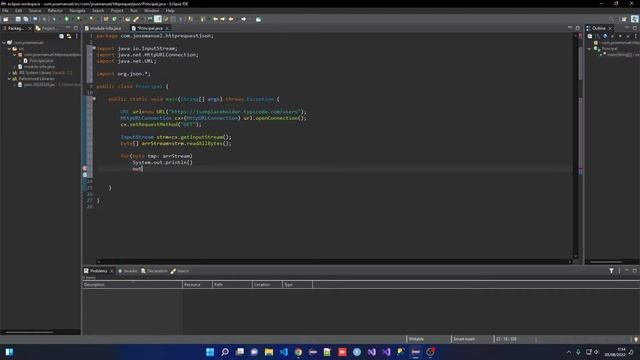The width and height of the screenshot is (640, 360).
Task: Collapse the Referenced Libraries node
Action: point(9,79)
